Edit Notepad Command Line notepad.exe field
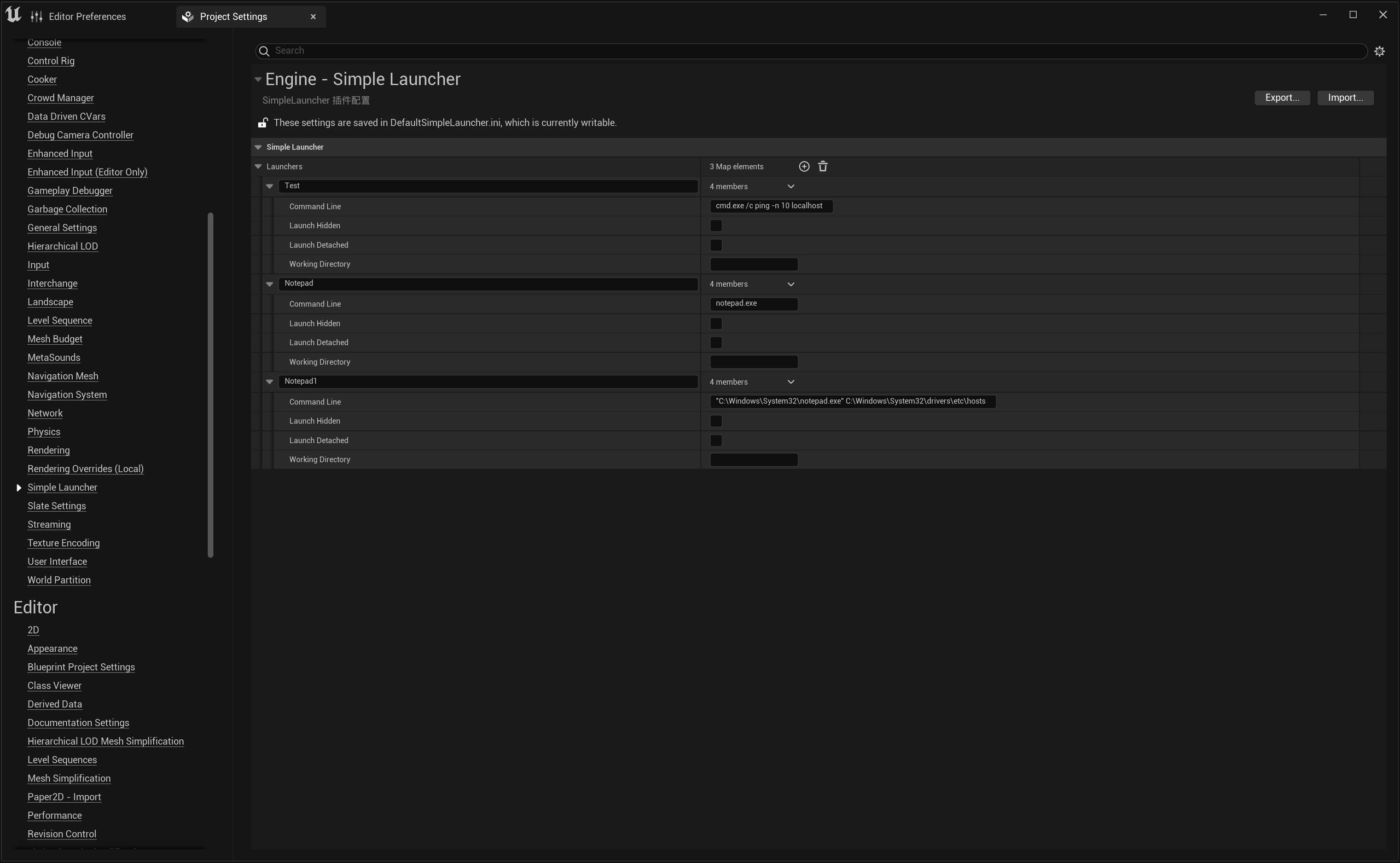The image size is (1400, 863). click(754, 304)
